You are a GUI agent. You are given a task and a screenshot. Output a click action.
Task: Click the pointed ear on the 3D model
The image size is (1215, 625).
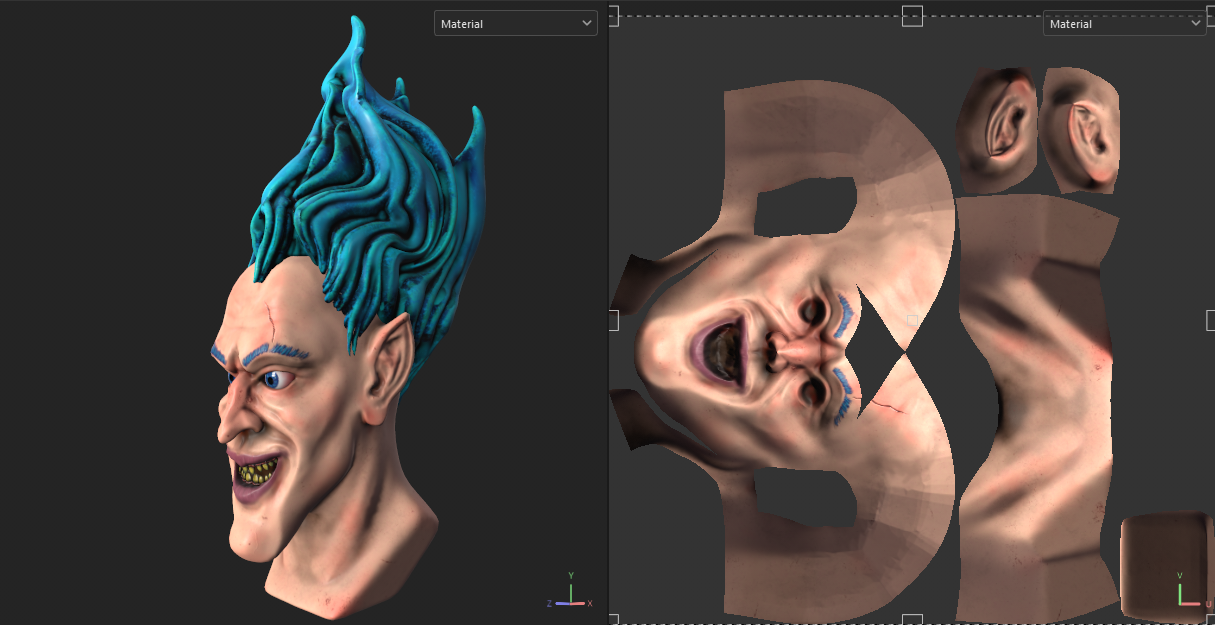click(x=388, y=365)
